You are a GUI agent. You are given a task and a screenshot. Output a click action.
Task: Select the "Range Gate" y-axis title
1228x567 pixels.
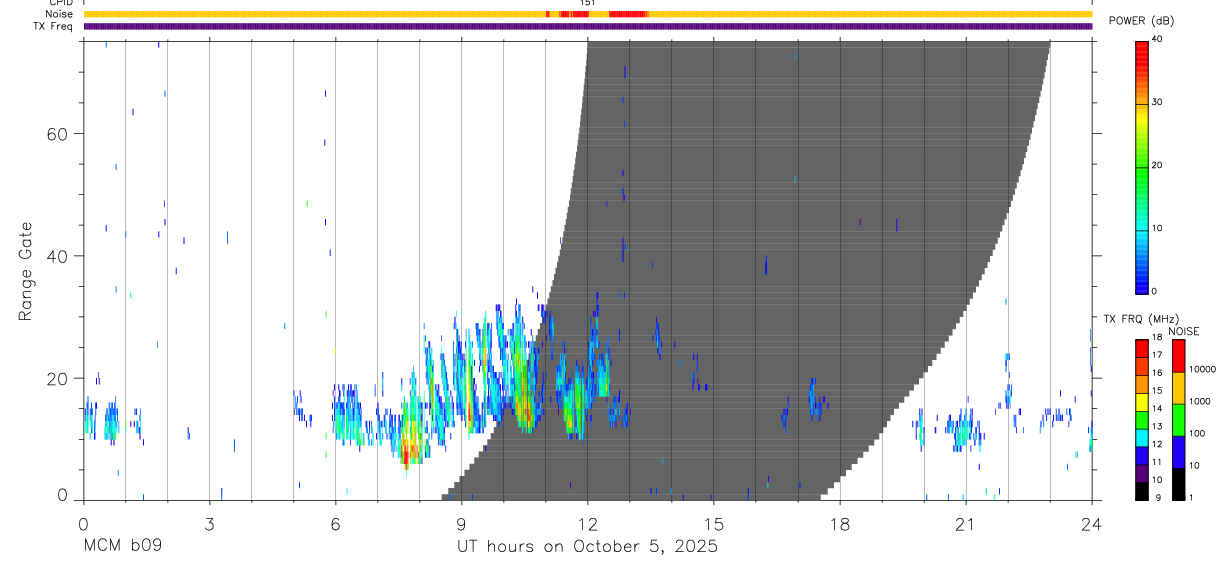25,271
